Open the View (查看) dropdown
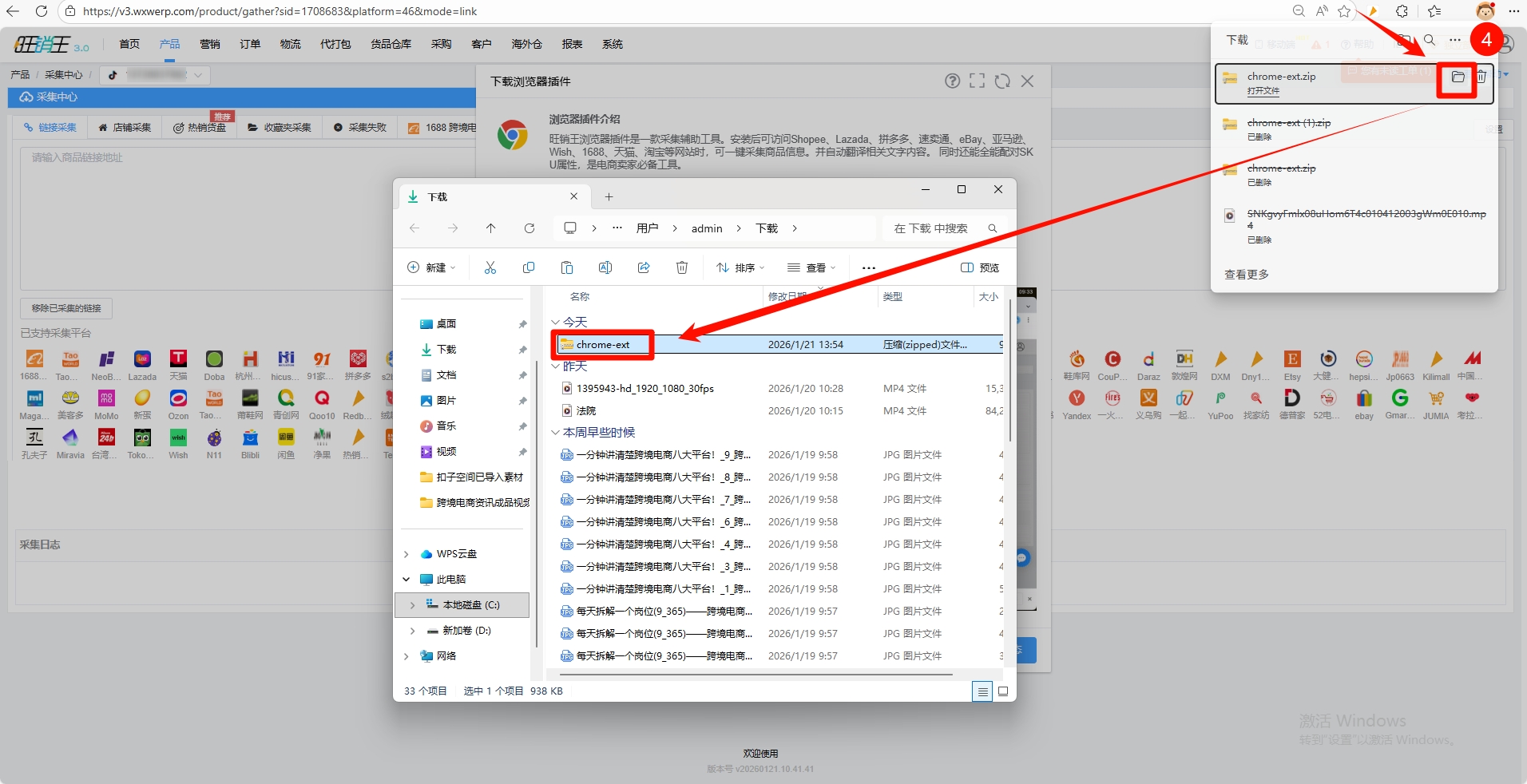This screenshot has width=1527, height=784. (x=811, y=267)
